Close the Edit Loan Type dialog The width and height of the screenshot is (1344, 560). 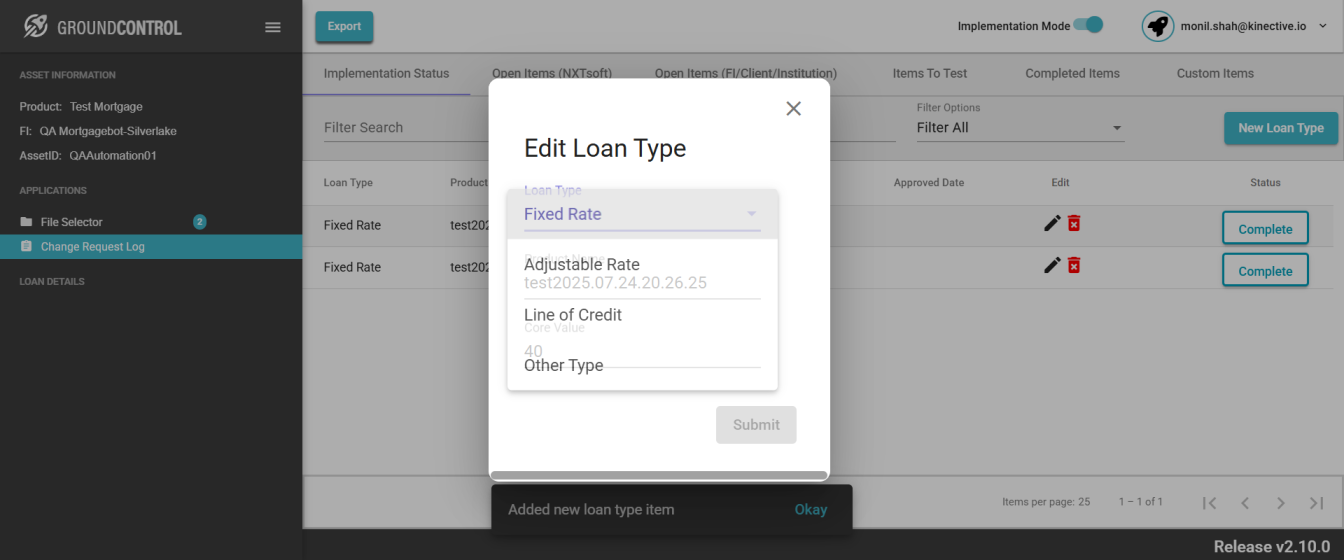coord(793,108)
